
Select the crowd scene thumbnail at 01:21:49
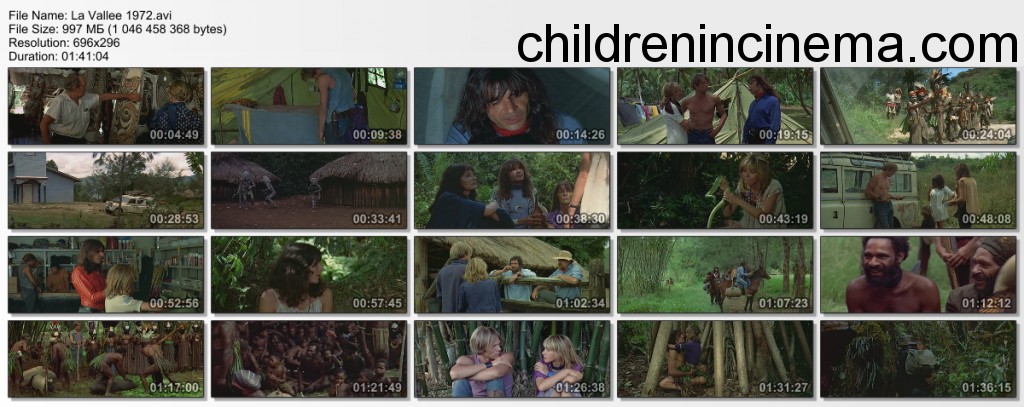pos(309,359)
